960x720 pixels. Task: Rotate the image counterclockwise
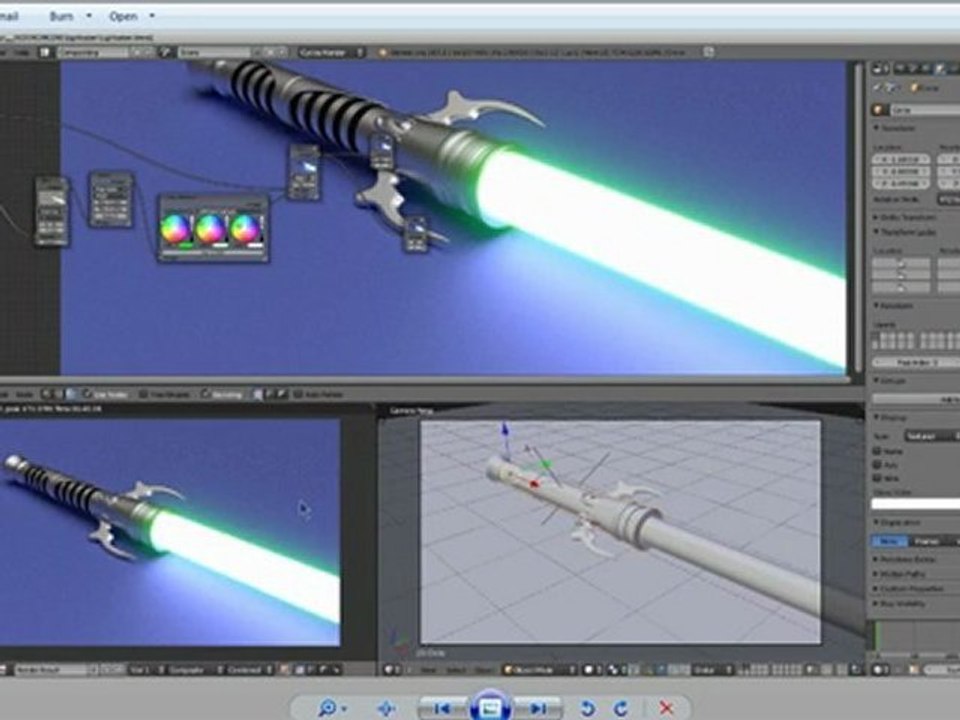pyautogui.click(x=588, y=708)
